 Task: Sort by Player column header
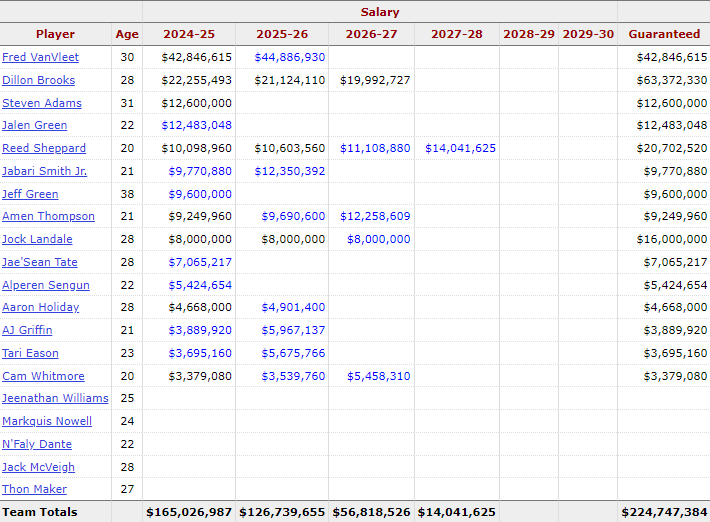[55, 34]
